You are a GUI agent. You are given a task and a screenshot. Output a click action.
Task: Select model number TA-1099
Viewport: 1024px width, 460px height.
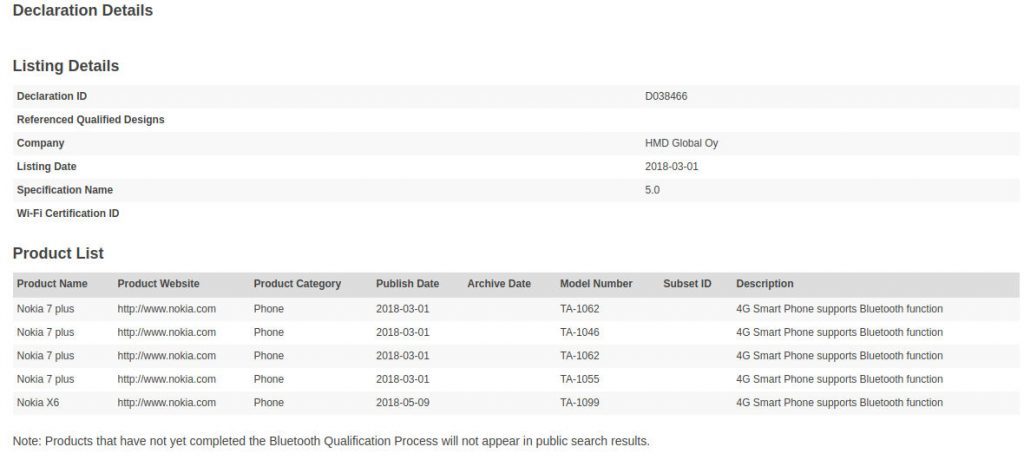pos(579,402)
